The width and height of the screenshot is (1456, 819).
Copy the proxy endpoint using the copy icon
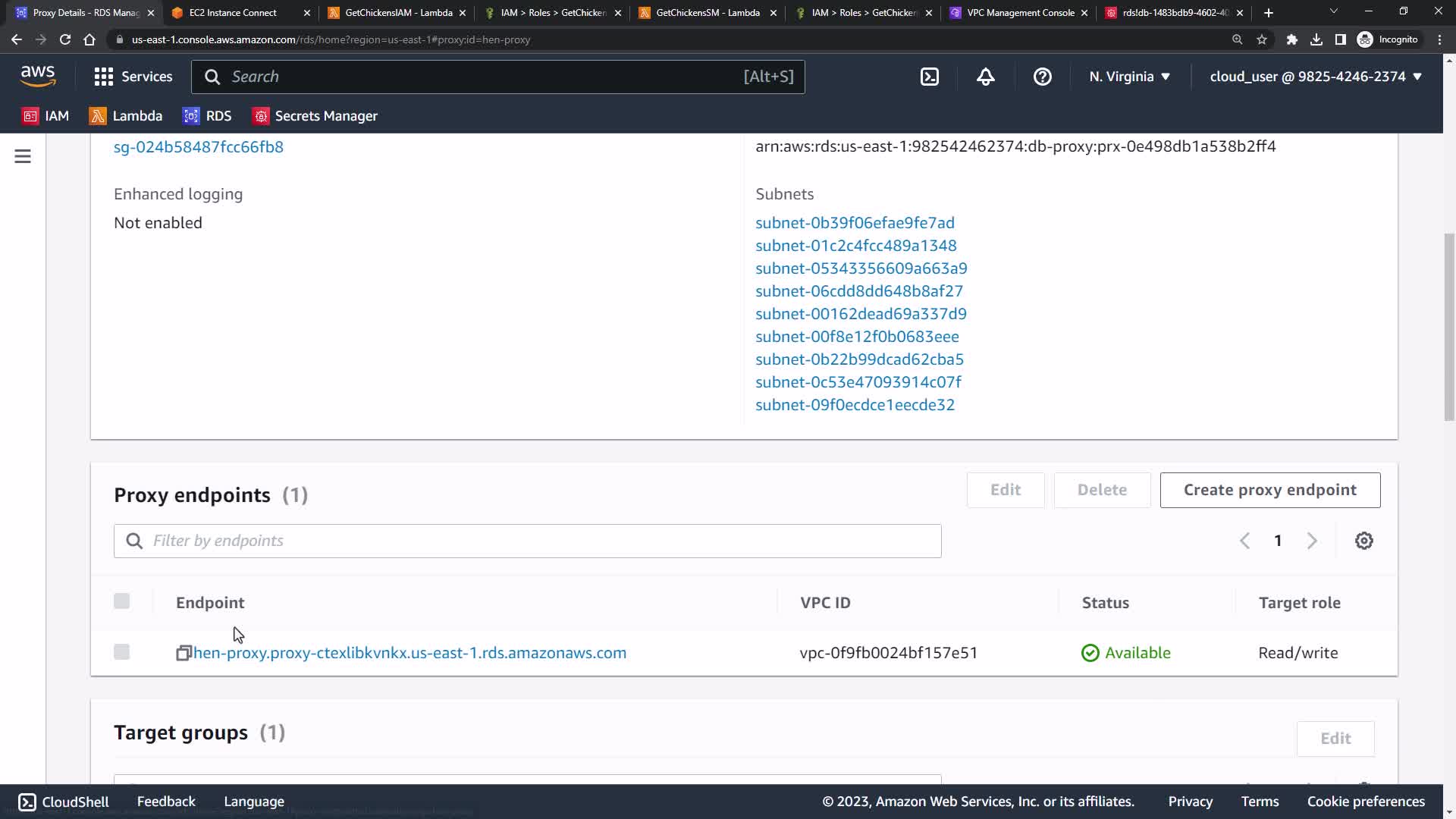tap(183, 653)
